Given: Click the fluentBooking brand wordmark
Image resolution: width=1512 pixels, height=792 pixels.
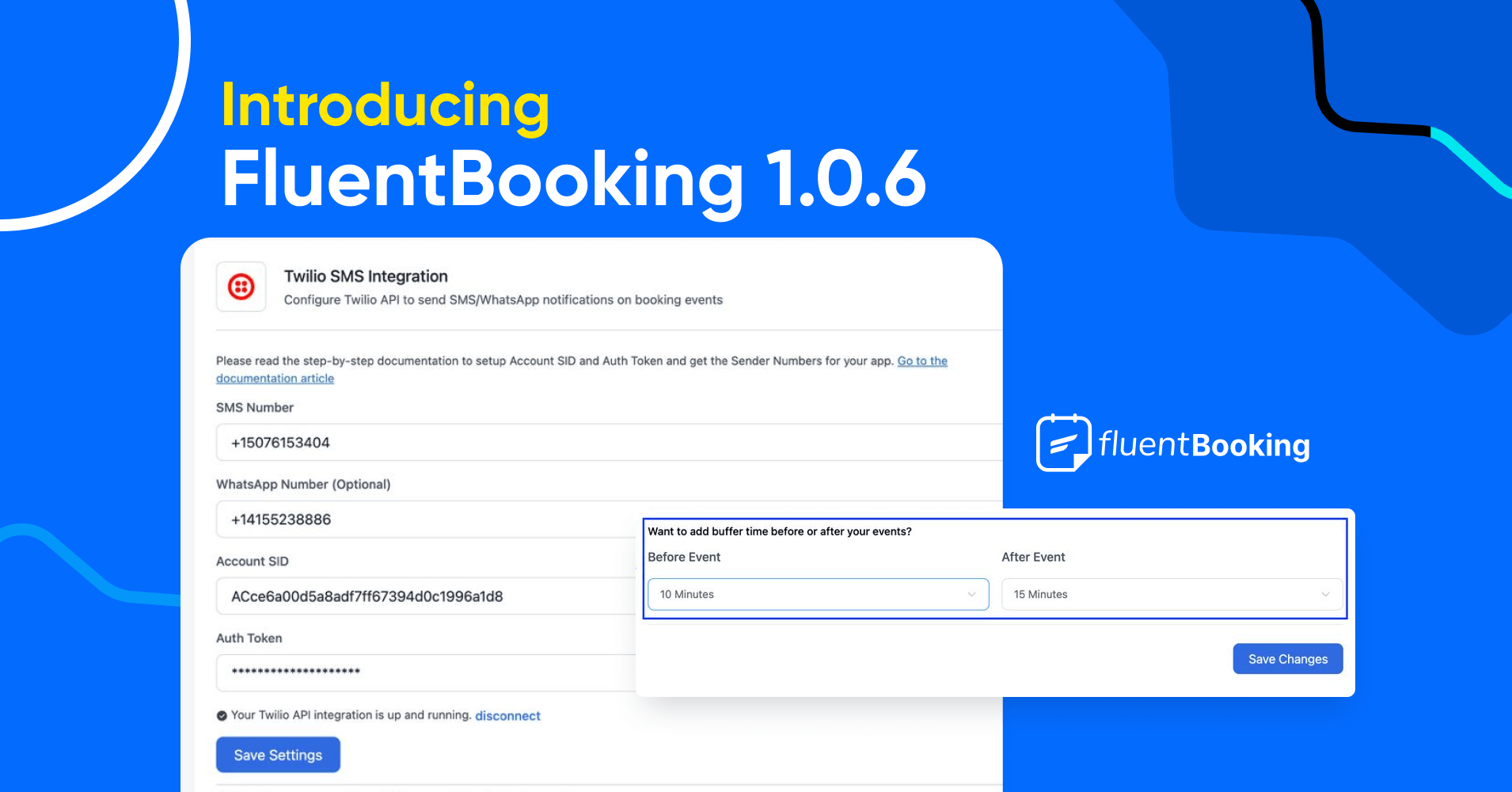Looking at the screenshot, I should [x=1204, y=445].
